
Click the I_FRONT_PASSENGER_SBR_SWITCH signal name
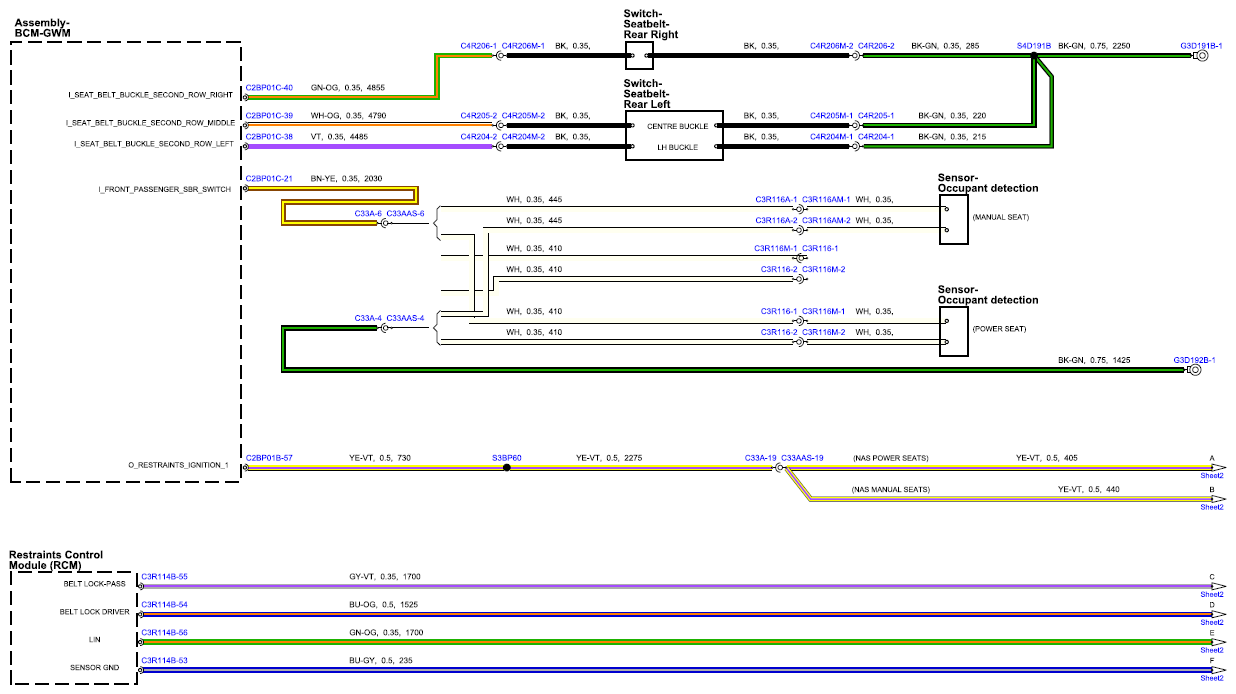(165, 188)
